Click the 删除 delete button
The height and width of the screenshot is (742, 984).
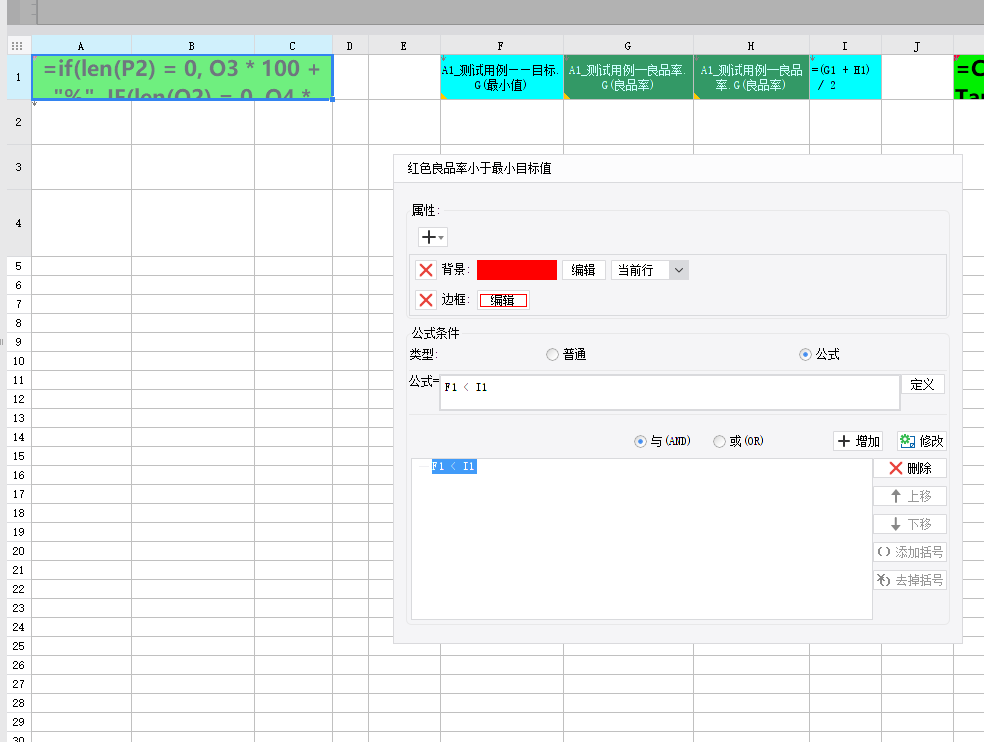pos(910,468)
